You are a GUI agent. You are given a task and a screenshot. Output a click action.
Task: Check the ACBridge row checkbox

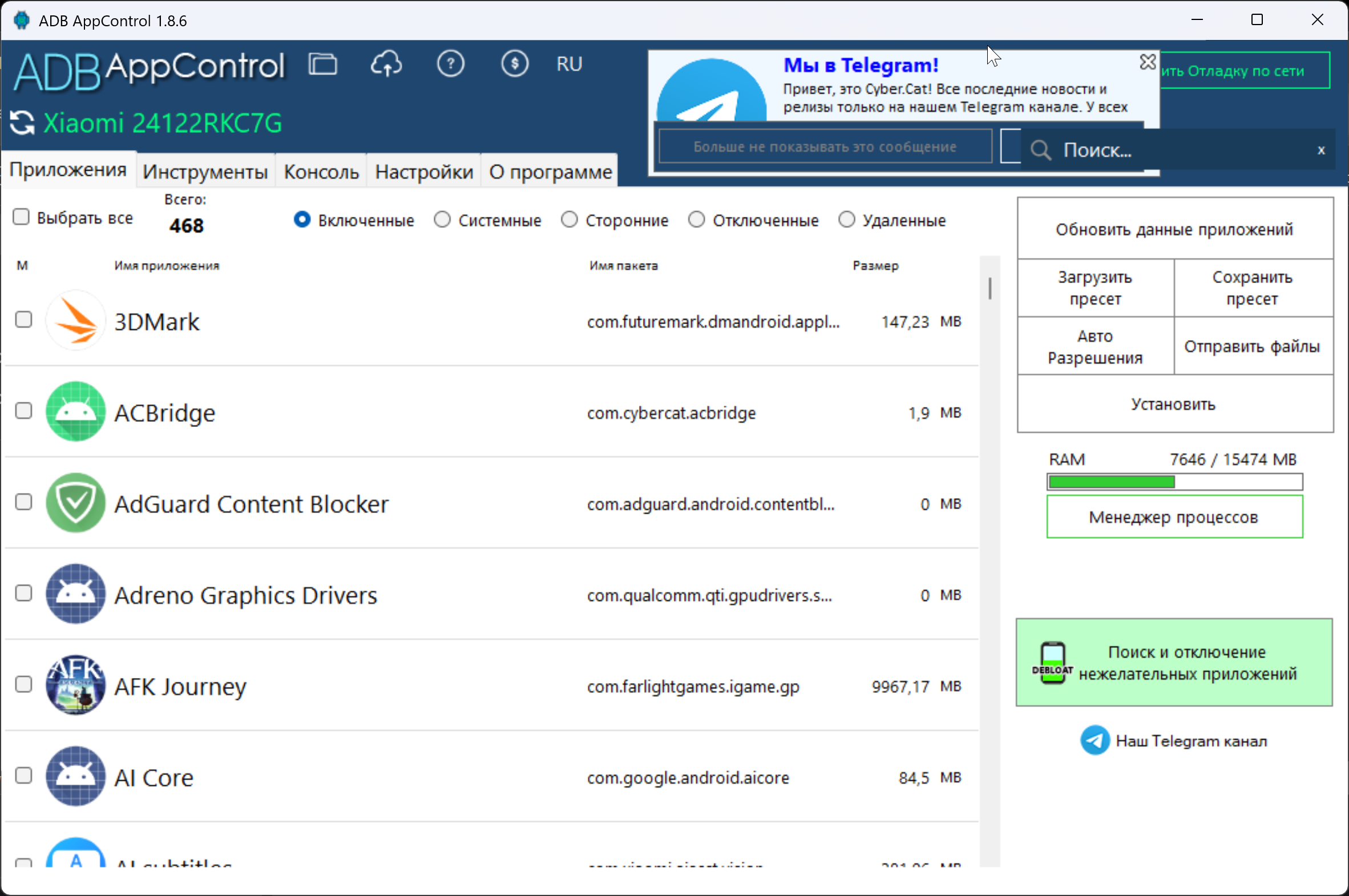point(23,411)
